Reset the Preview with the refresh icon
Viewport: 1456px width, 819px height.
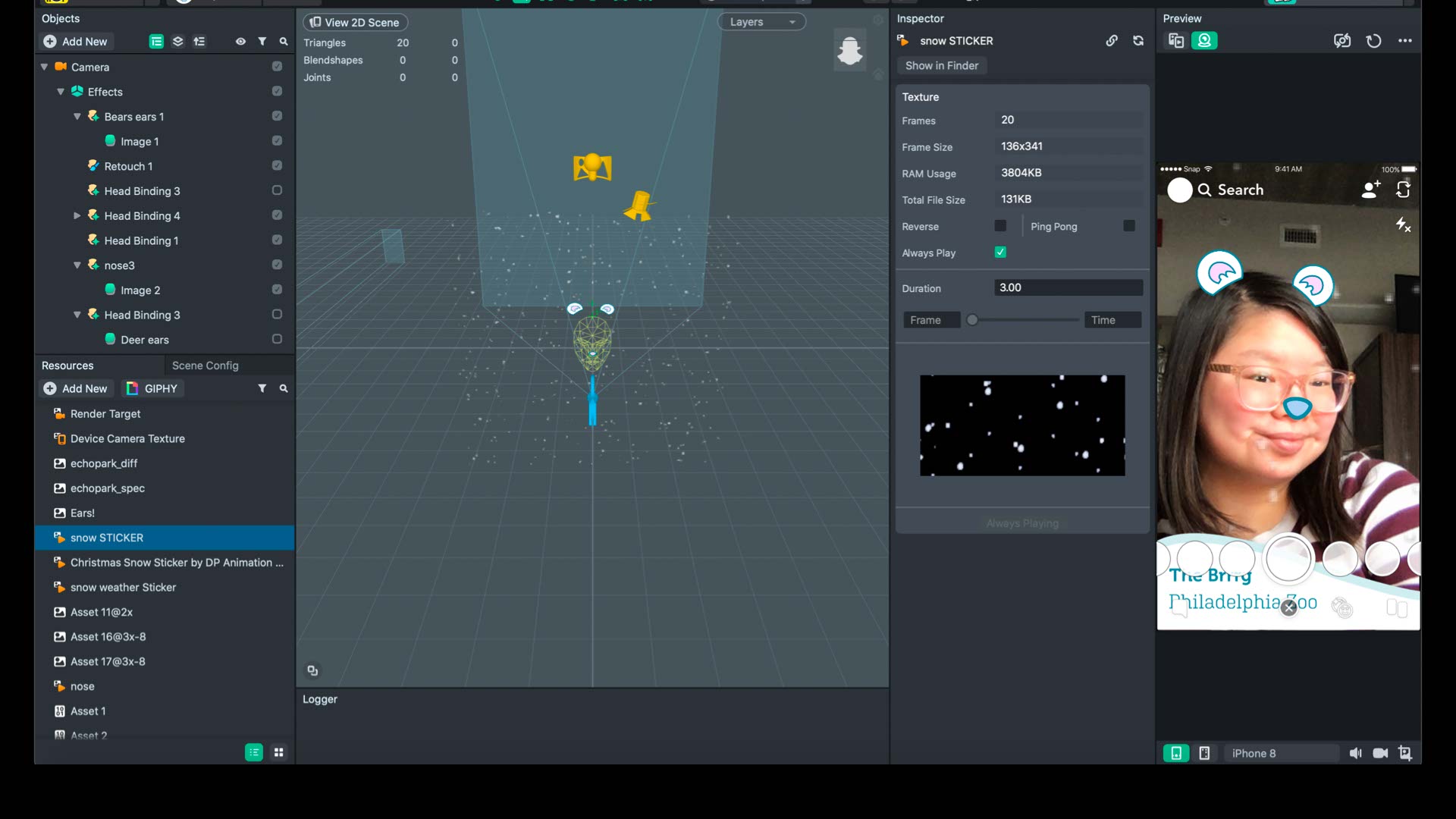[1373, 41]
